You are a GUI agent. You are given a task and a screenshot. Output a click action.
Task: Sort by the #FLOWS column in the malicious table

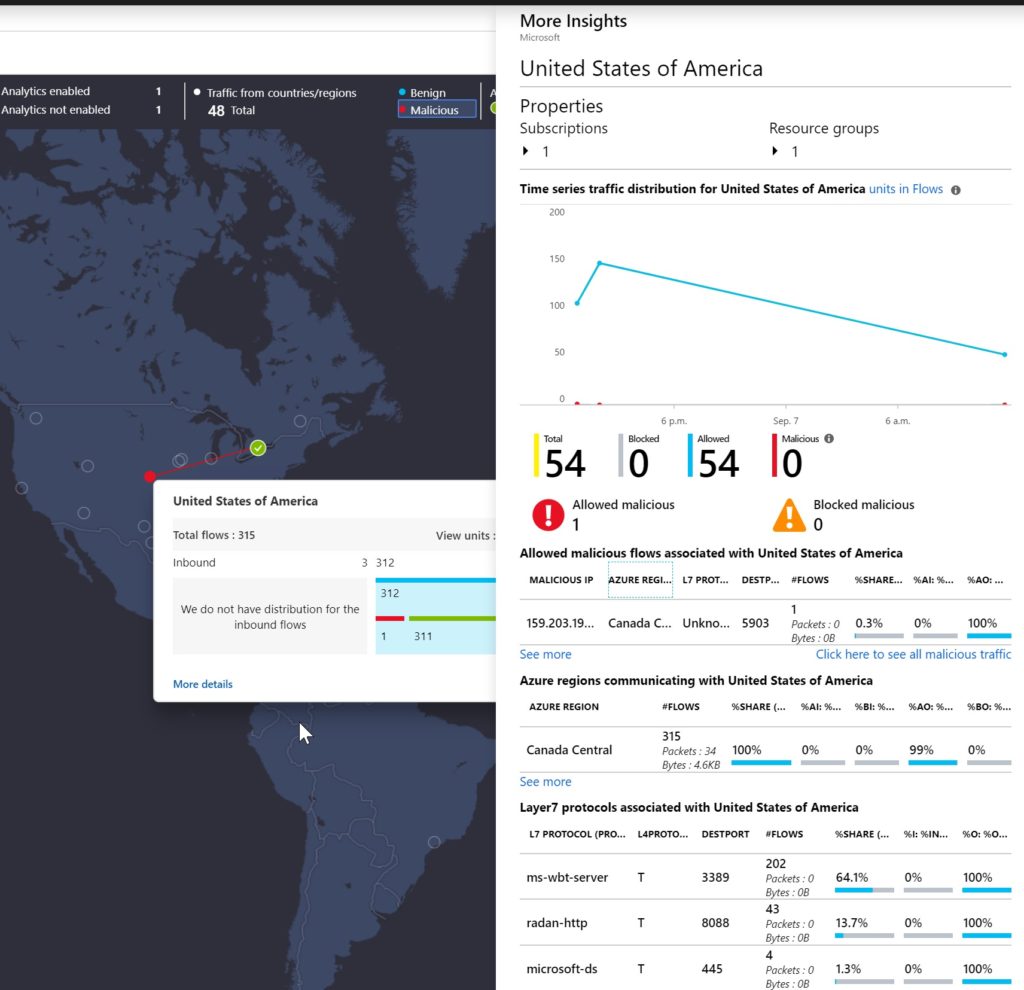point(810,580)
